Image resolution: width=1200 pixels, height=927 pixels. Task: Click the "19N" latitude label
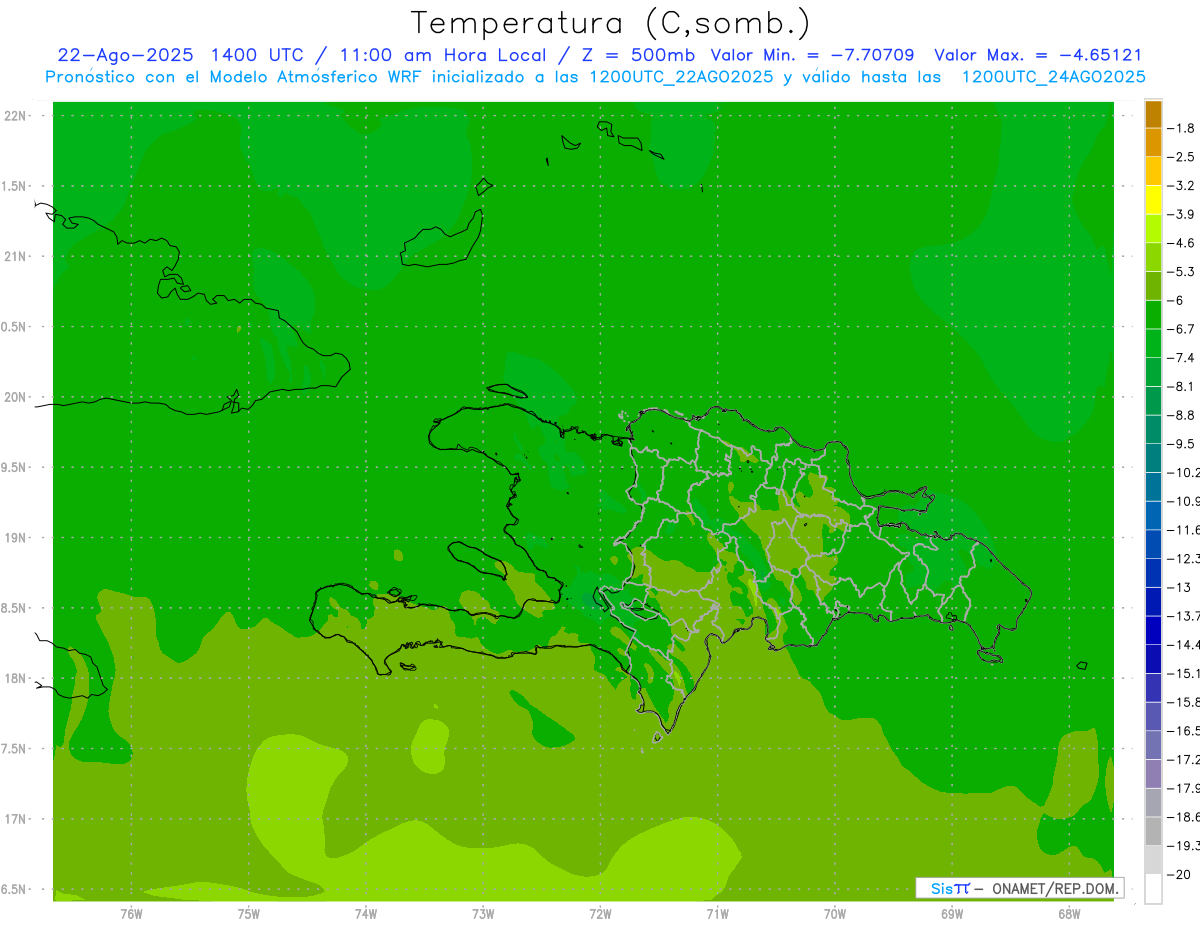[x=16, y=538]
